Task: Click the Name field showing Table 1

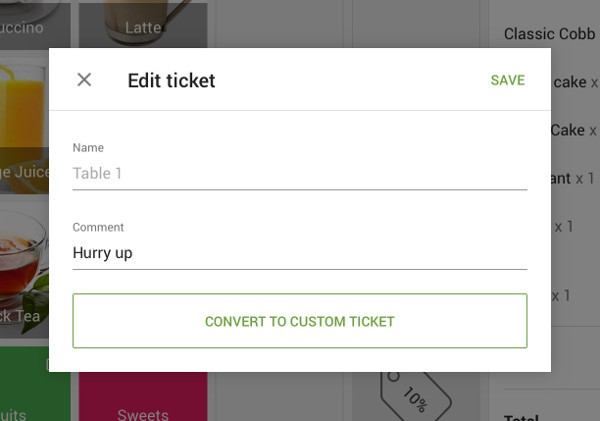Action: pyautogui.click(x=299, y=173)
